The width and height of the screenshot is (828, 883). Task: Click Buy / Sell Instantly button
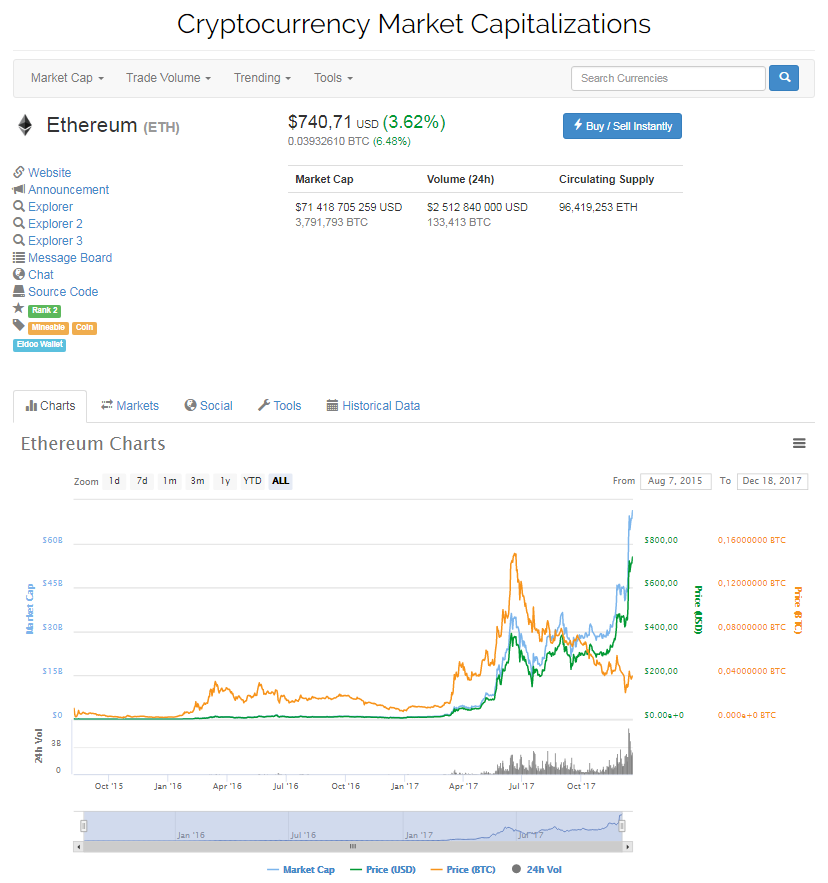(x=622, y=126)
